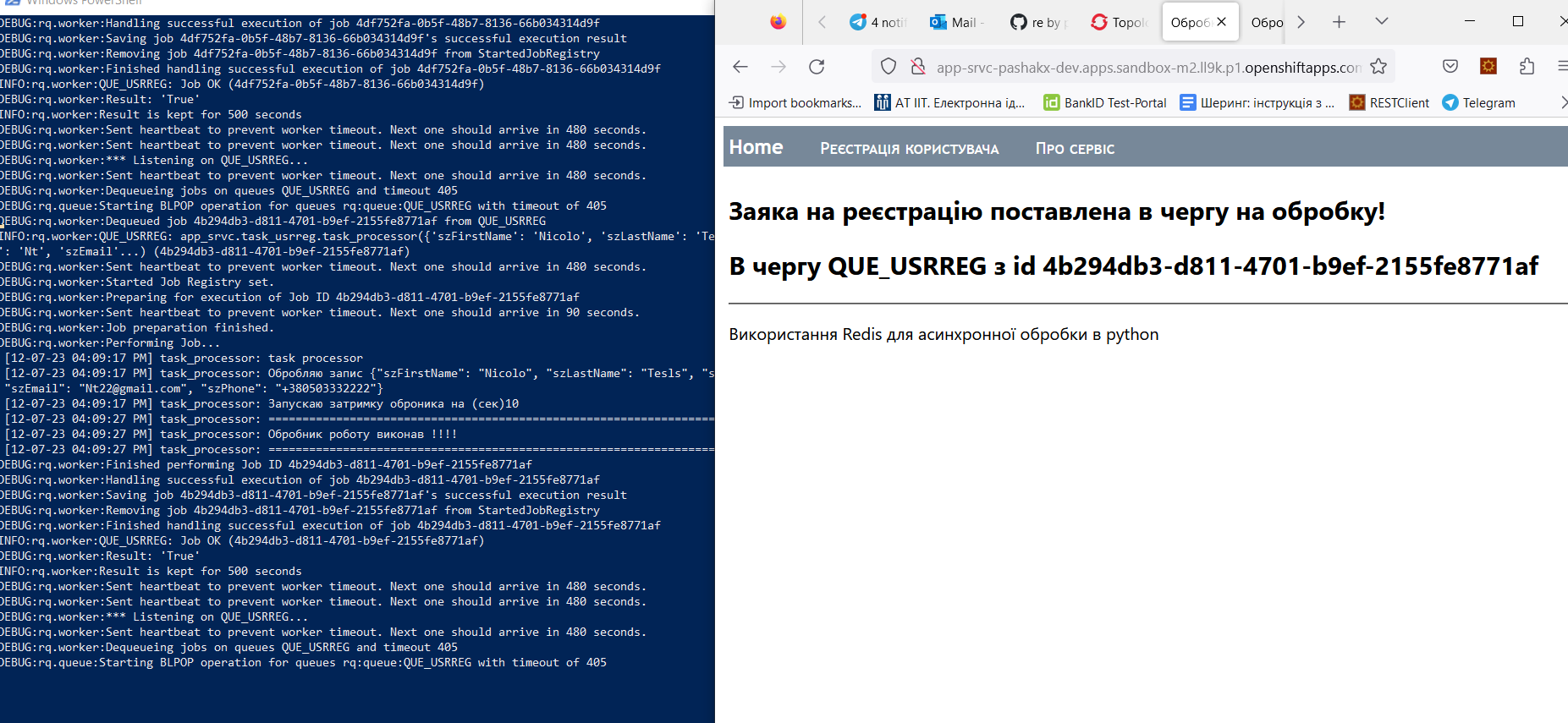Go to the Про сервіс page
Viewport: 1568px width, 723px height.
(1075, 149)
